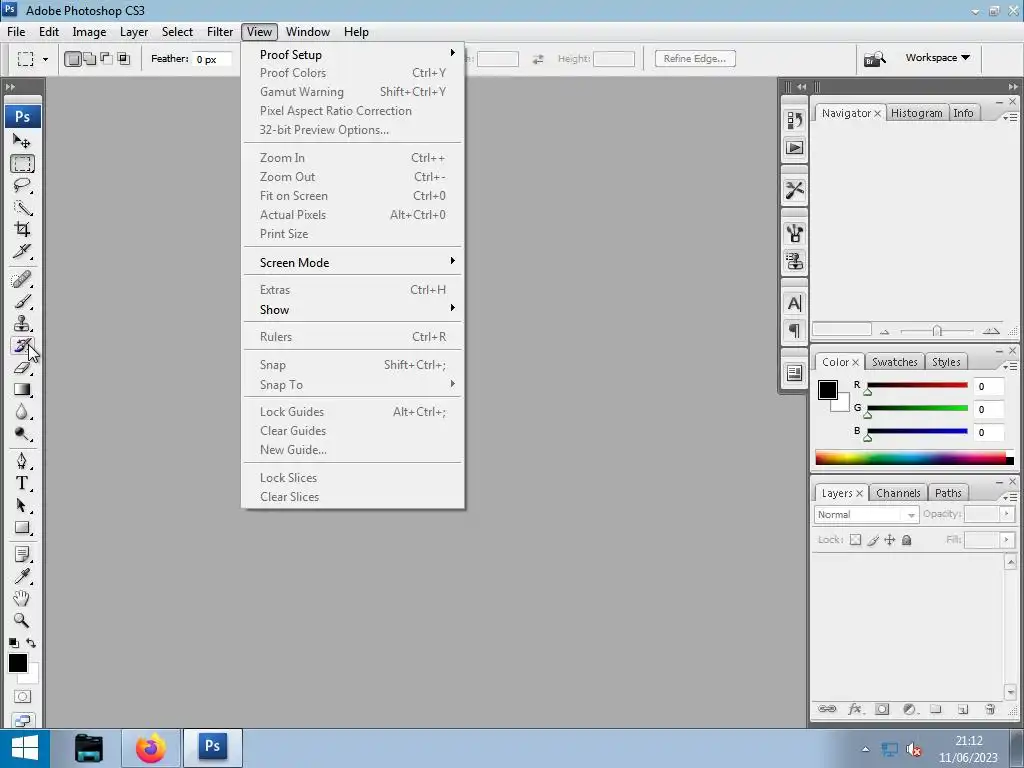Select the Lasso tool

pos(22,185)
